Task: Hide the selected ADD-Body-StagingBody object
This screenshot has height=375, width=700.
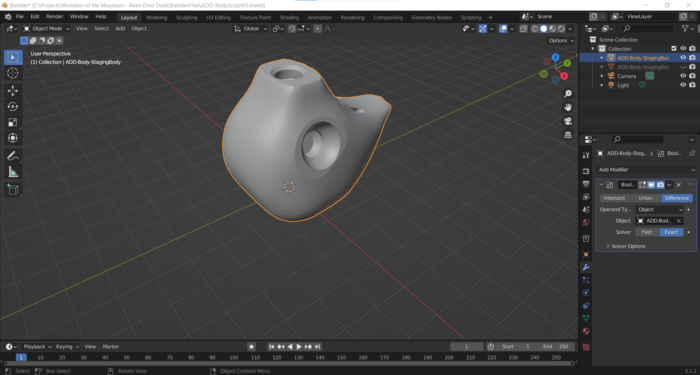Action: point(683,58)
